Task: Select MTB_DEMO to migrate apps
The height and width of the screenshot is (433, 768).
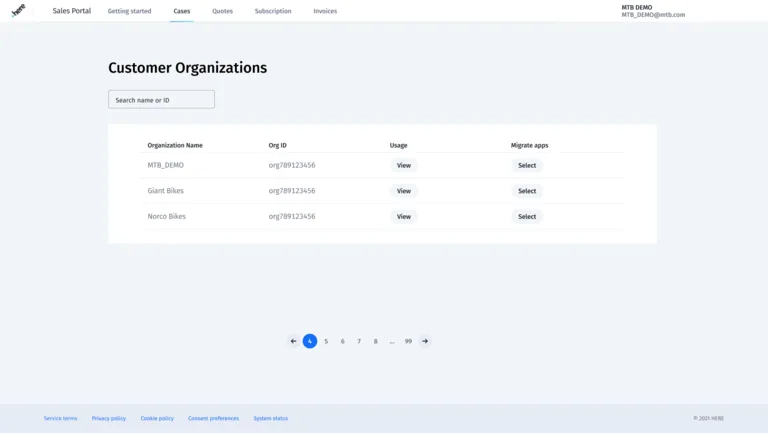Action: click(x=527, y=165)
